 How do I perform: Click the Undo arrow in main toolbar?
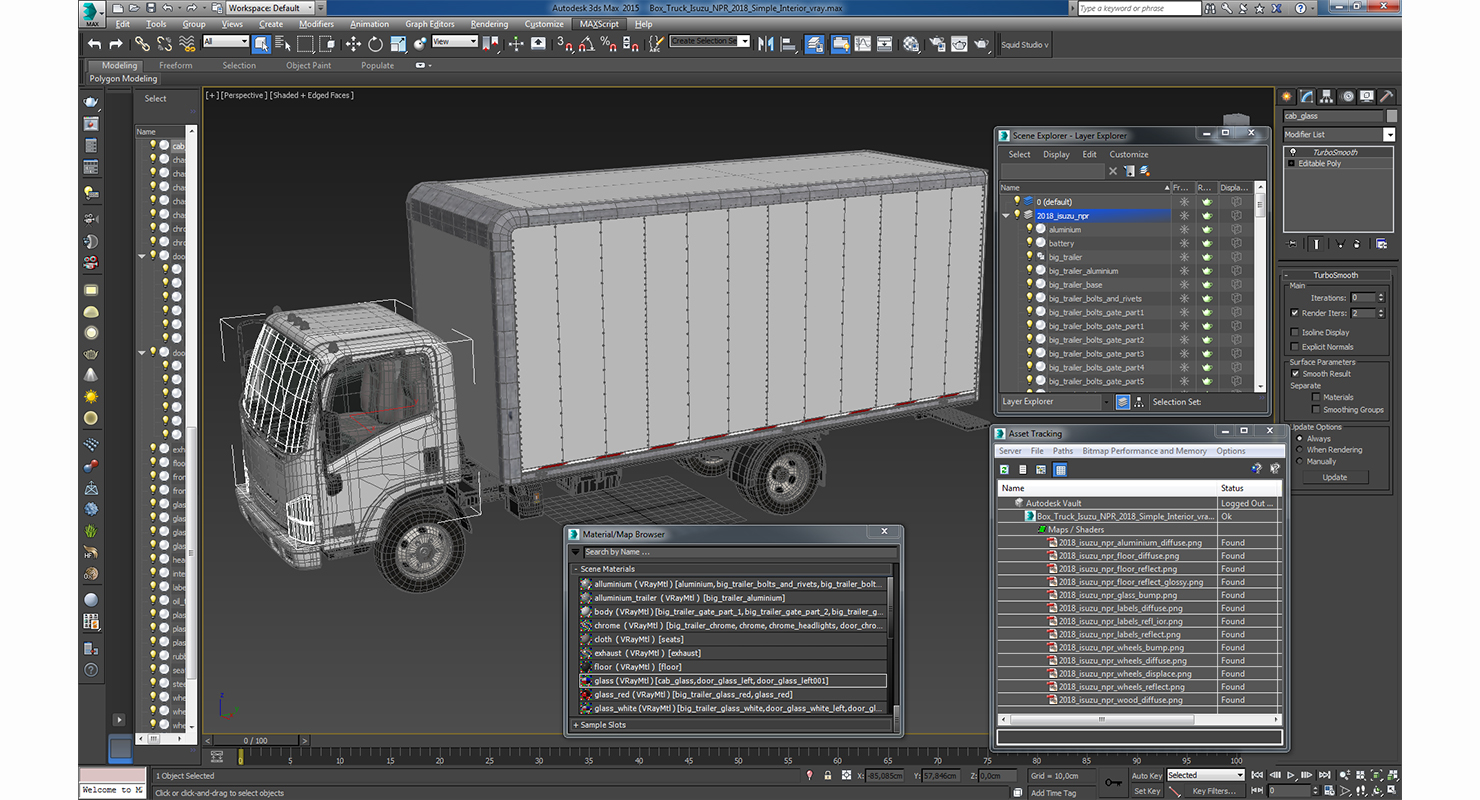tap(94, 44)
